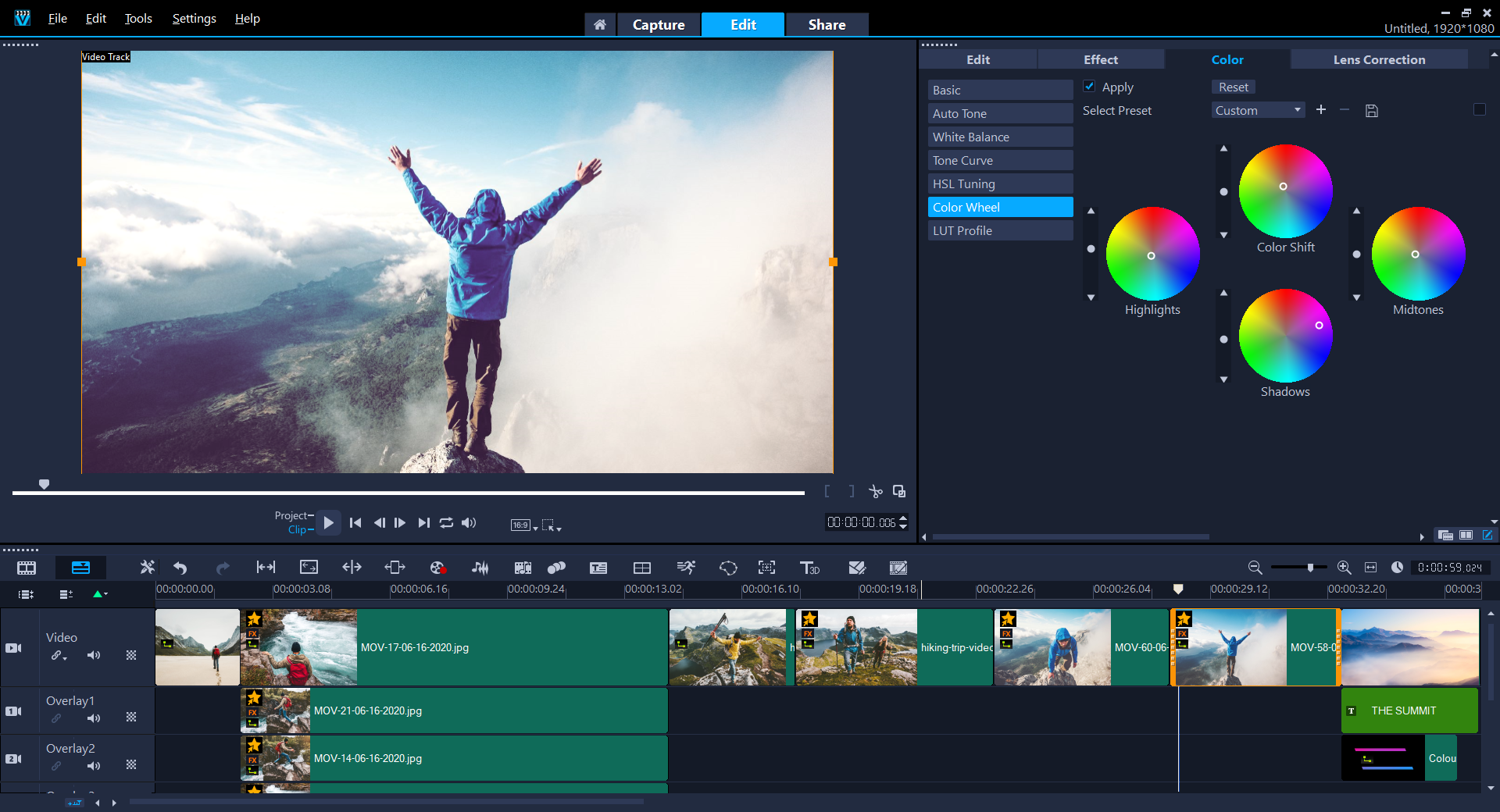Open the track layer triangle dropdown
Screen dimensions: 1500x812
pos(100,594)
